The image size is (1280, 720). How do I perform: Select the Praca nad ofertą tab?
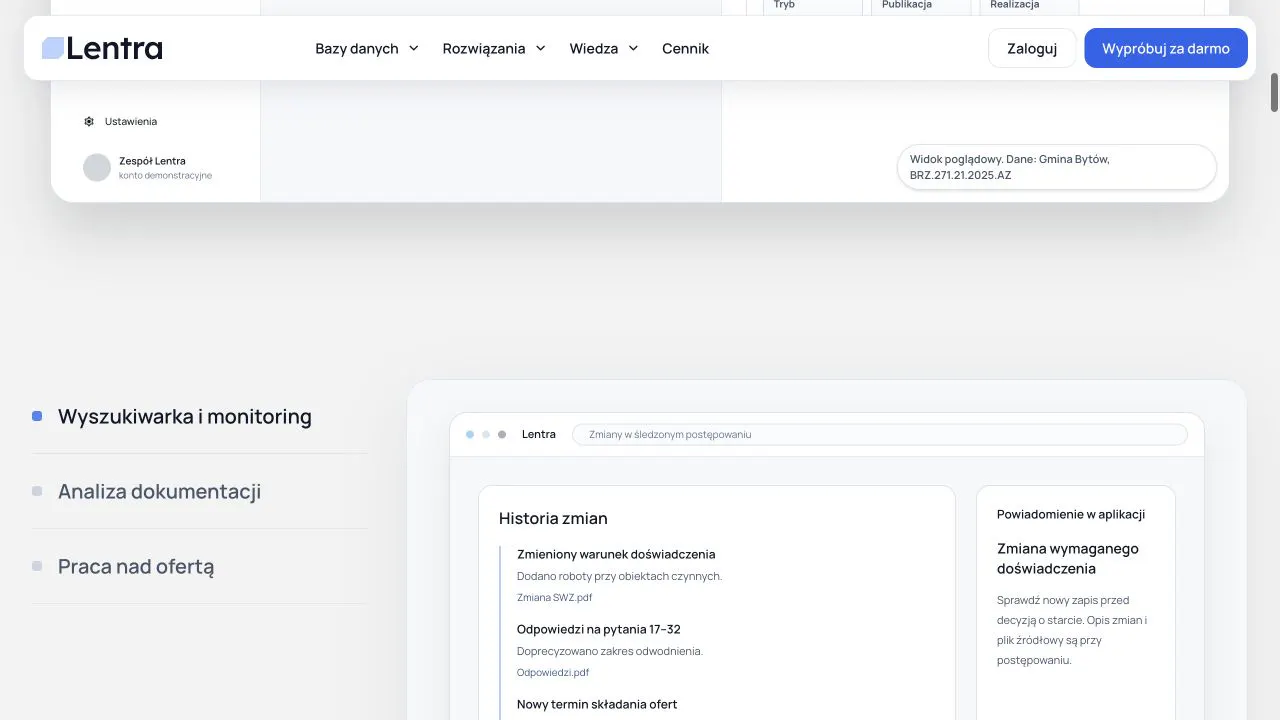(x=200, y=566)
